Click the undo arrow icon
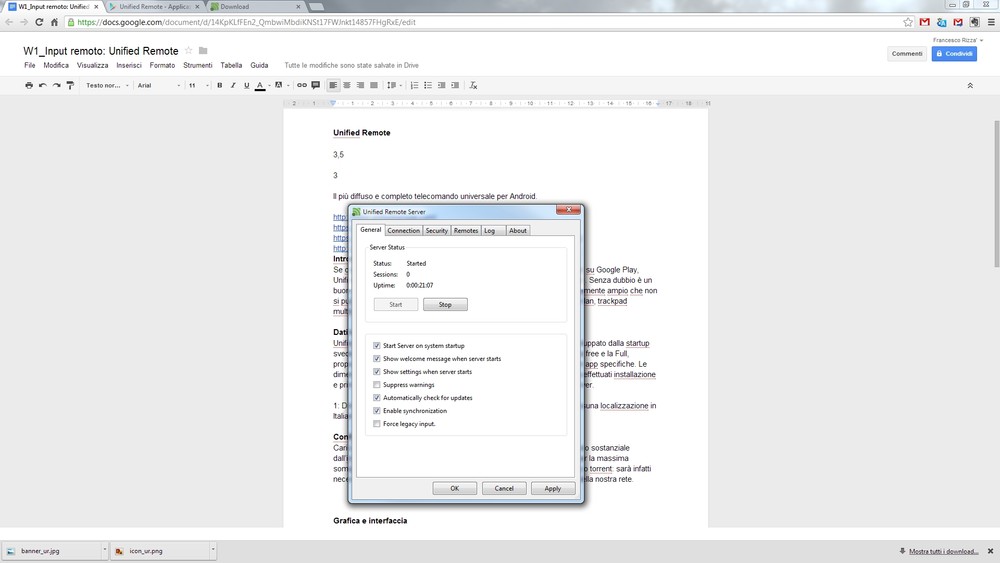Image resolution: width=1000 pixels, height=563 pixels. pyautogui.click(x=43, y=86)
